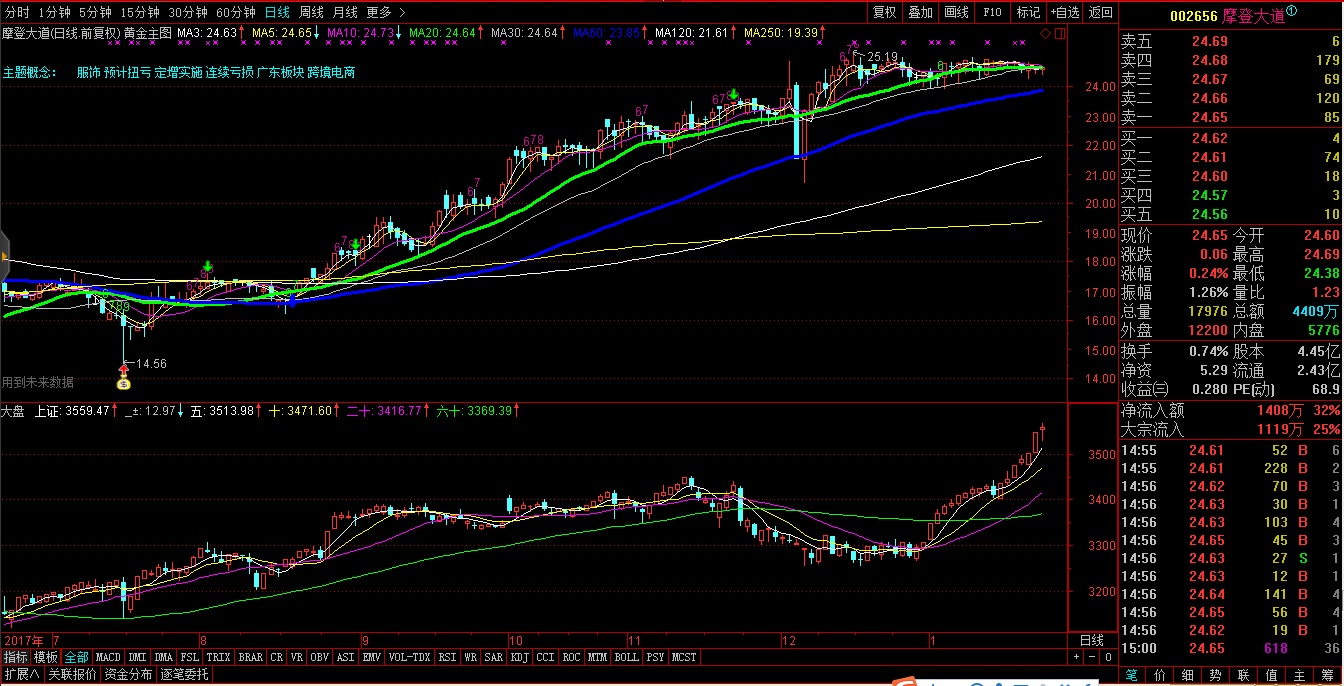Image resolution: width=1344 pixels, height=686 pixels.
Task: Select the DMA indicator
Action: click(164, 657)
